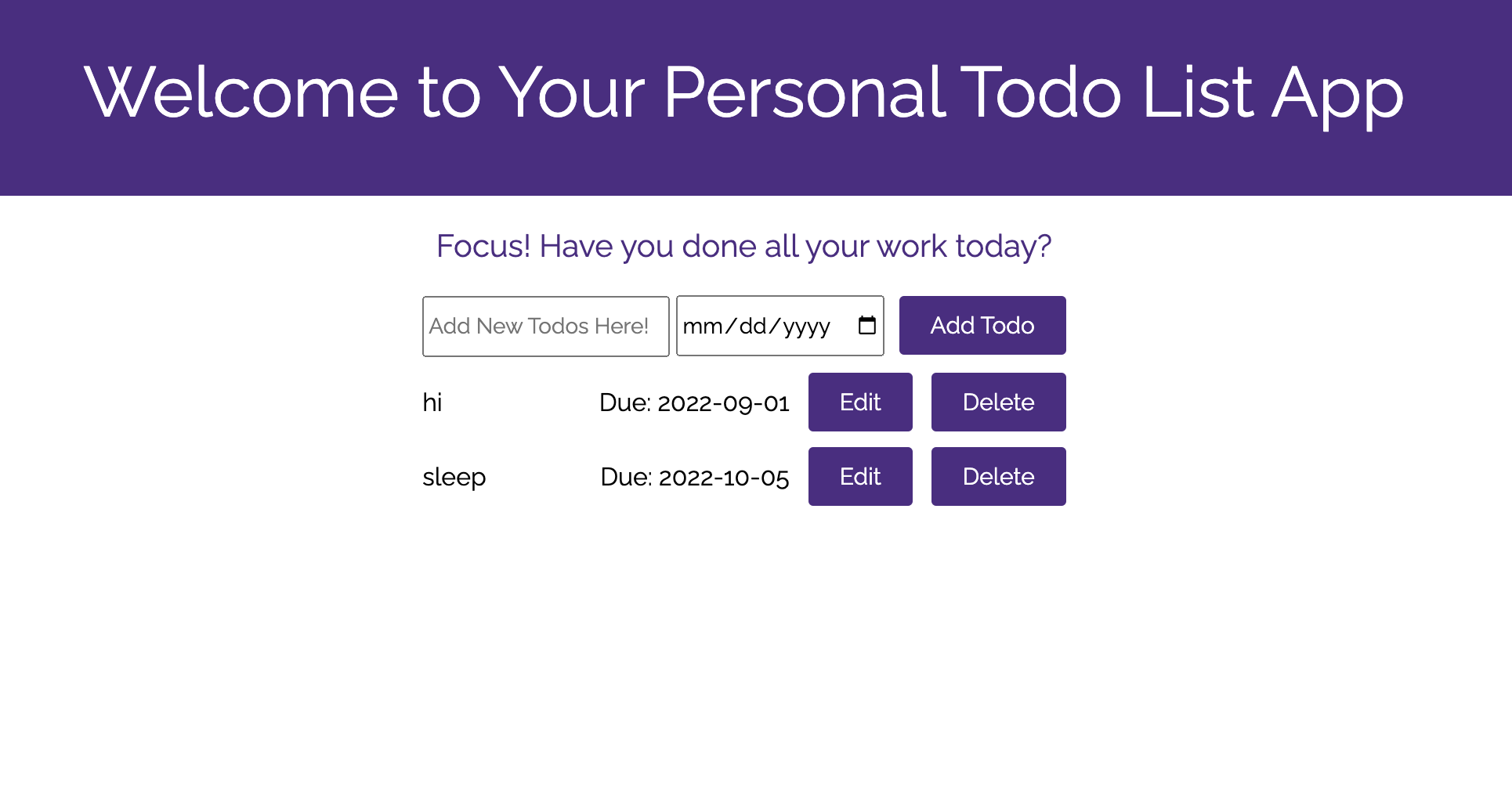This screenshot has width=1512, height=794.
Task: Edit the 'sleep' todo entry
Action: coord(859,476)
